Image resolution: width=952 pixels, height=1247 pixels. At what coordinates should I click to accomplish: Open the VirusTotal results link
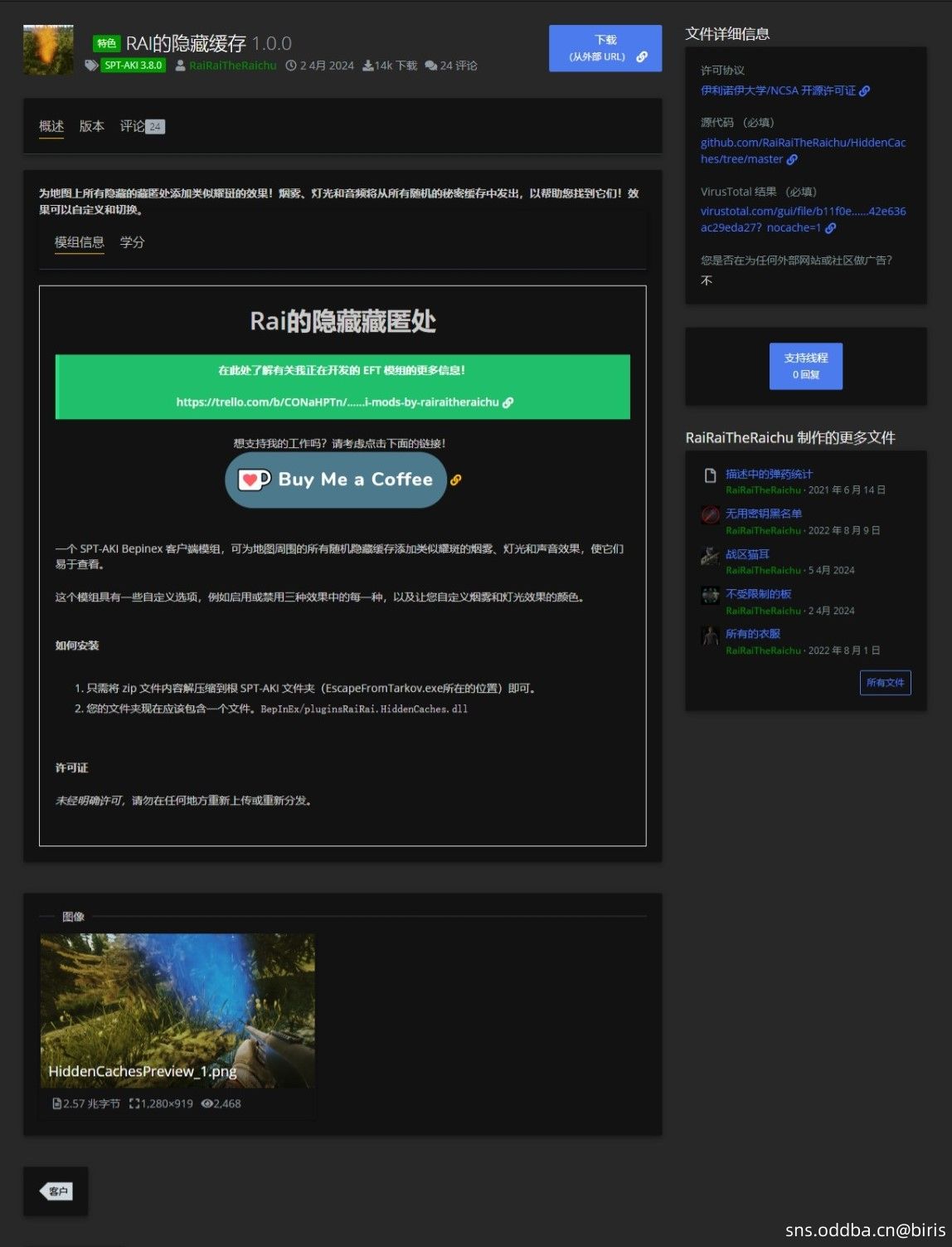click(803, 220)
